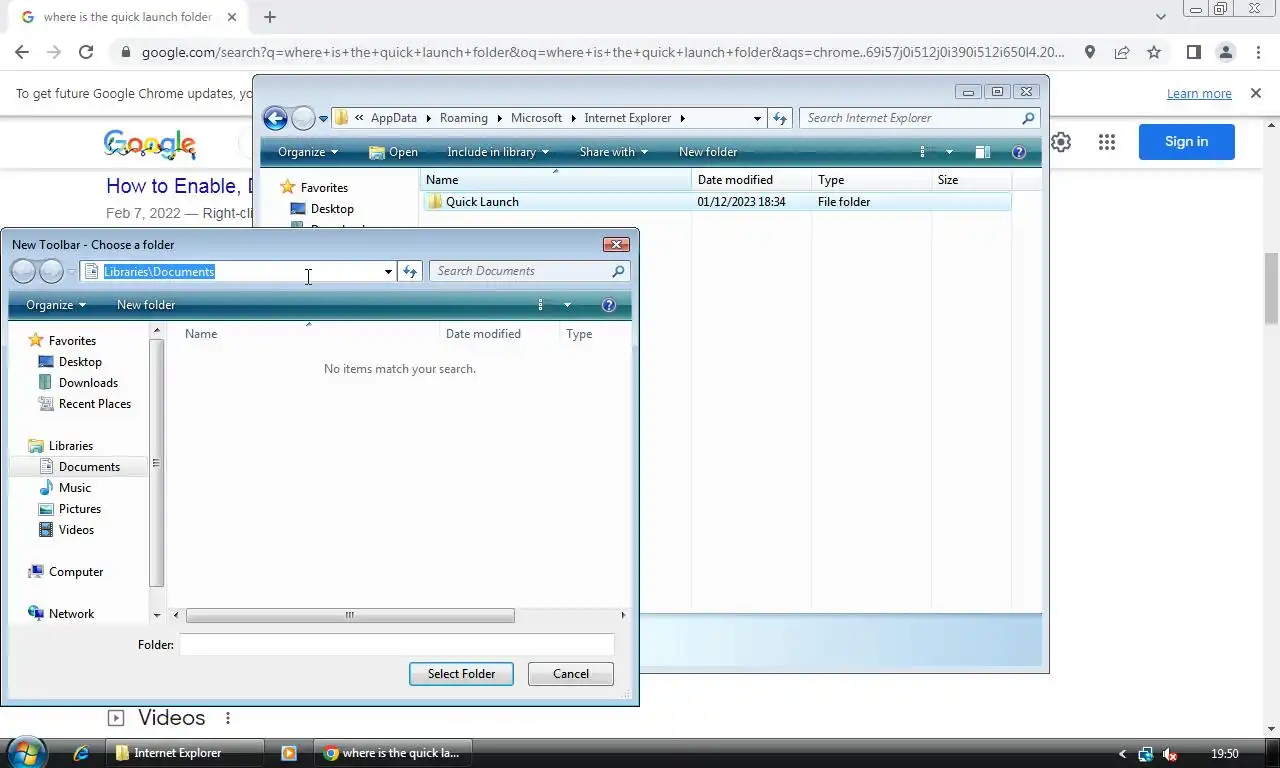The image size is (1280, 768).
Task: Click the Google Sign in button
Action: point(1186,142)
